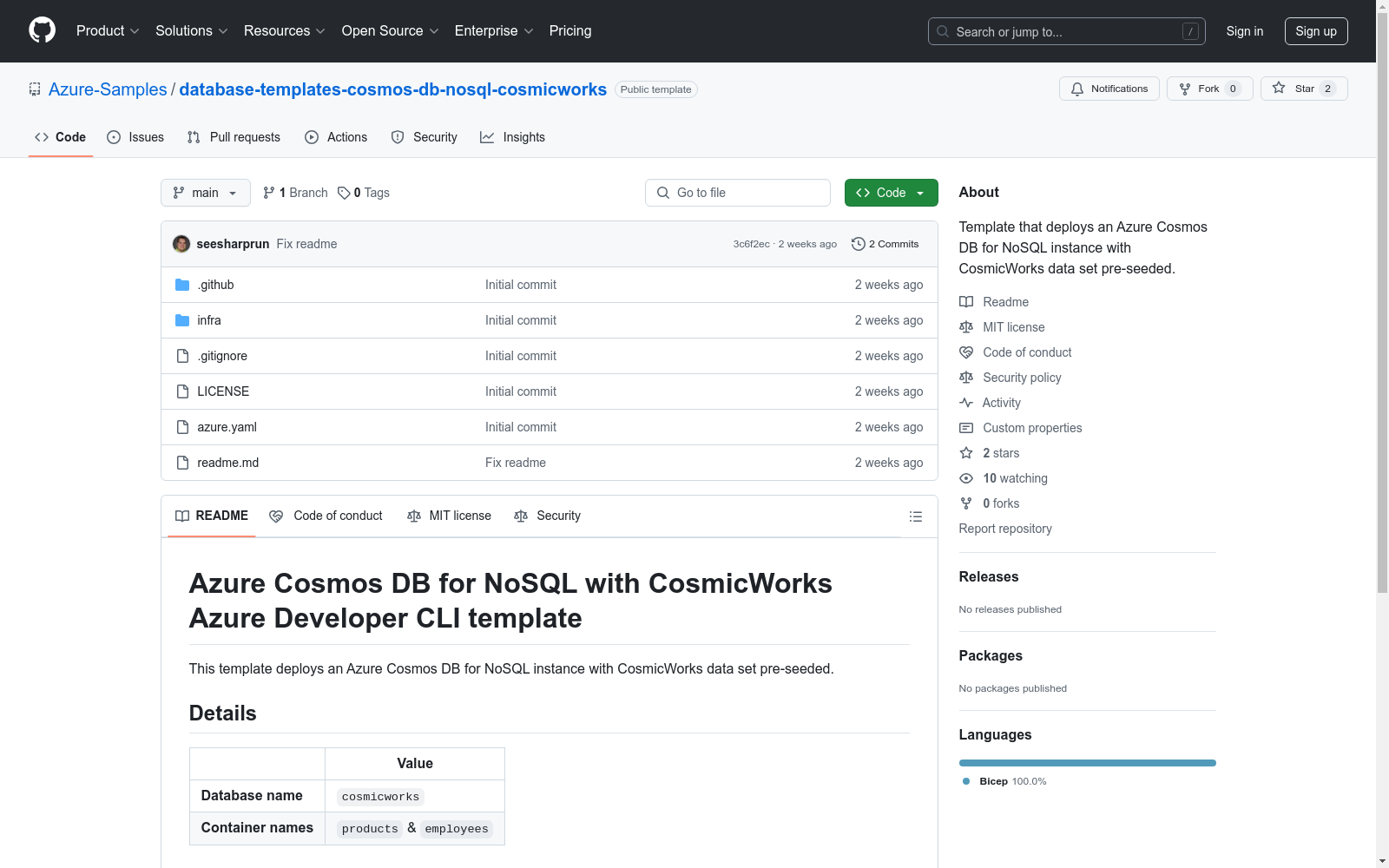View the 1 Branch link

tap(296, 193)
